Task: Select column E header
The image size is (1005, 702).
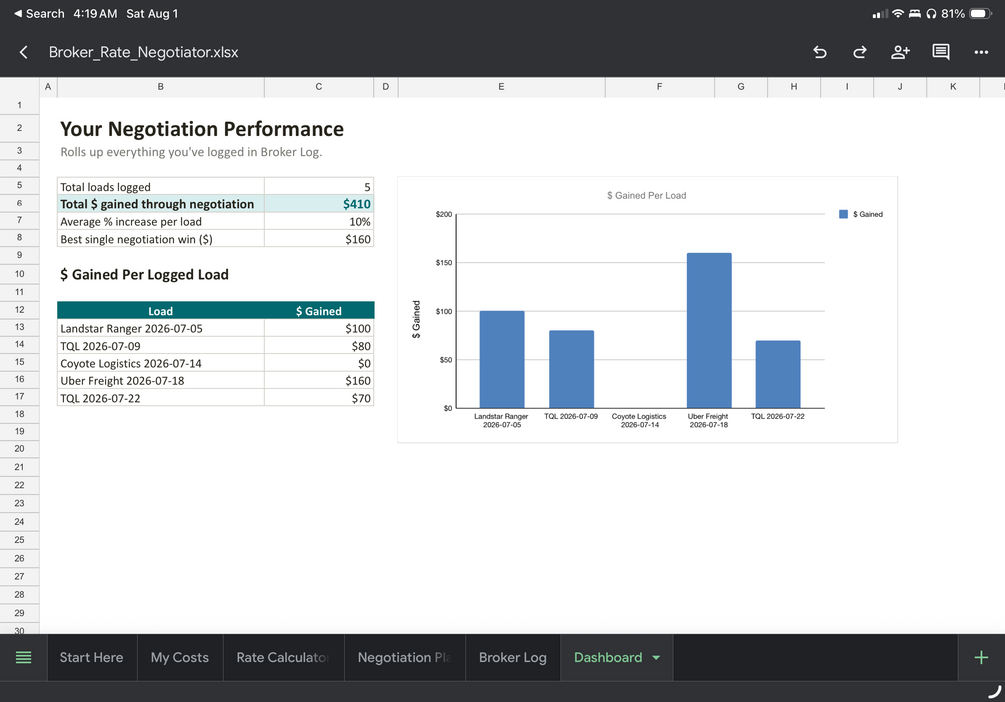Action: [x=501, y=87]
